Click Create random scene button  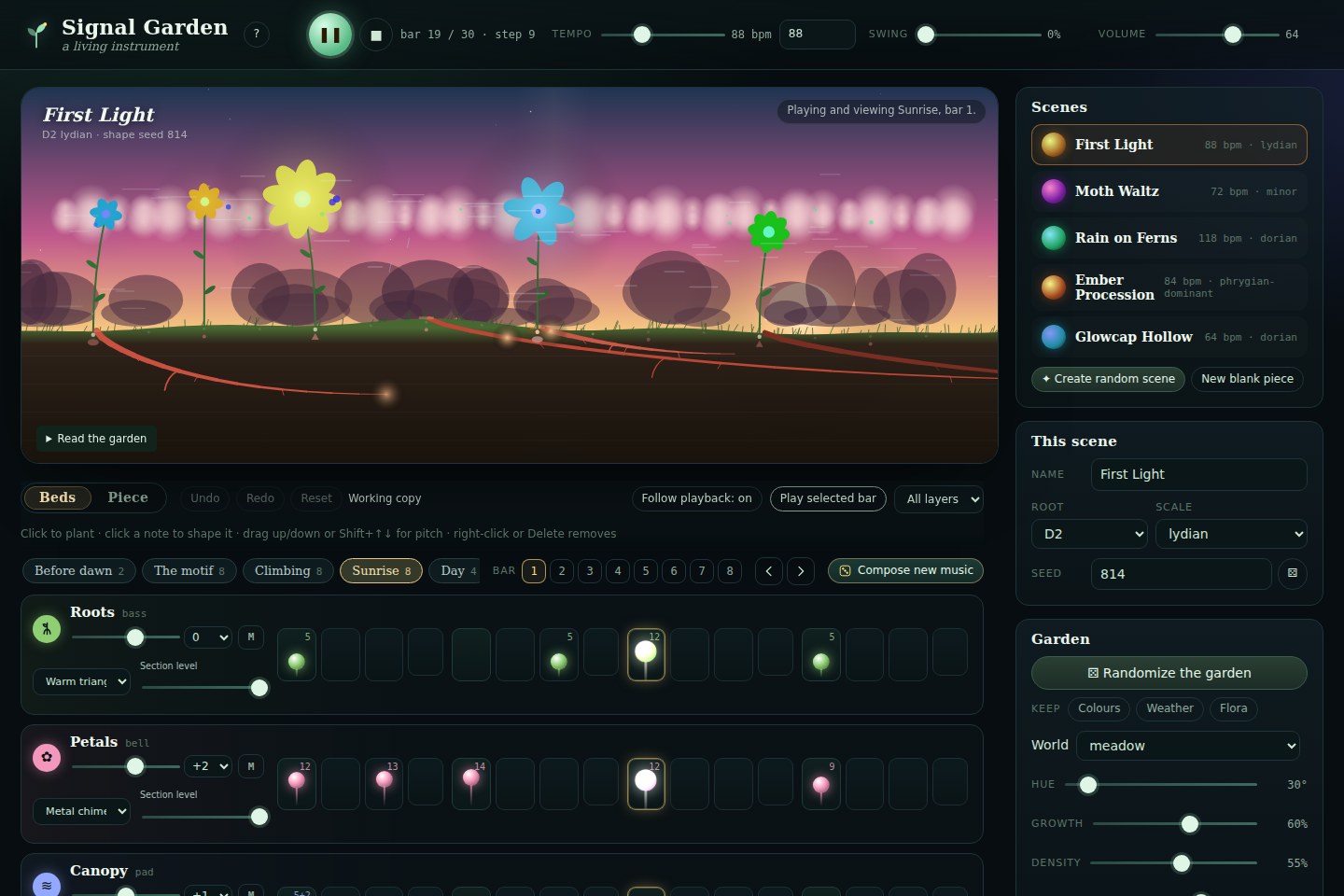point(1108,379)
